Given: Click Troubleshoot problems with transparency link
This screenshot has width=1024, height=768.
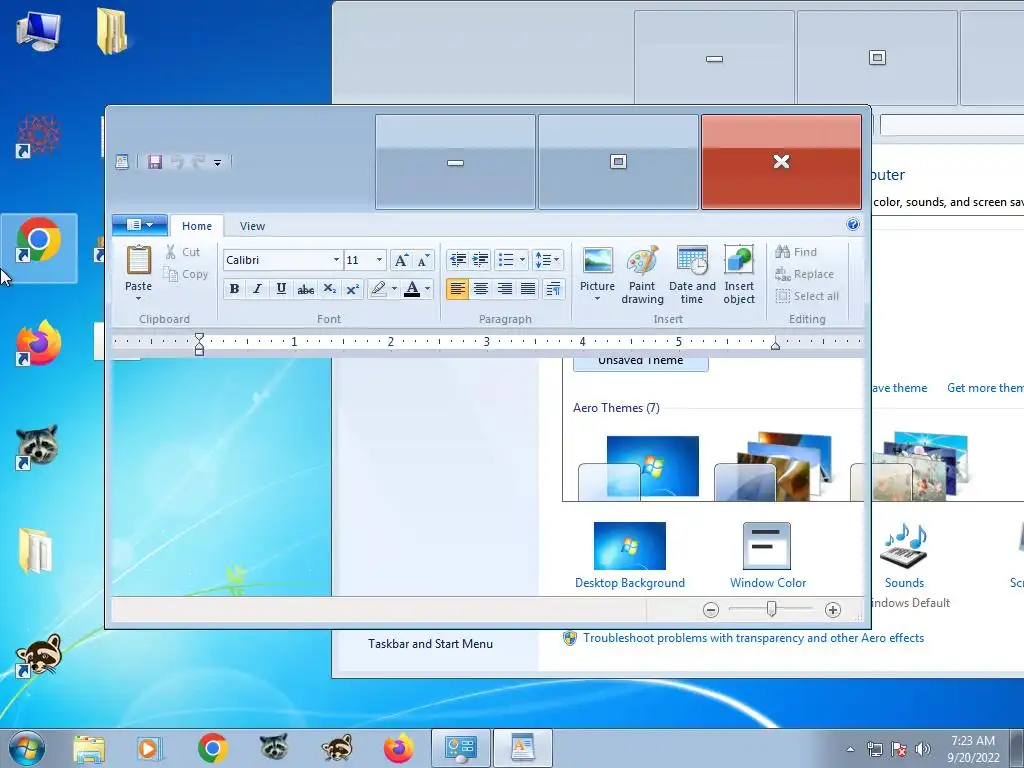Looking at the screenshot, I should click(753, 638).
